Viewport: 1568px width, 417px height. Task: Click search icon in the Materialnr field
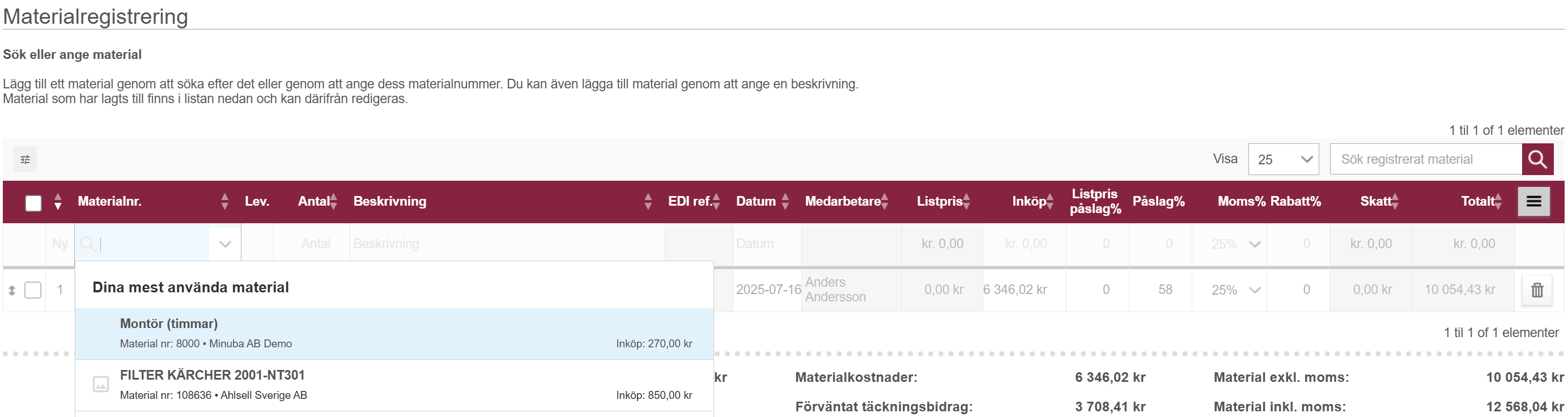[x=88, y=244]
